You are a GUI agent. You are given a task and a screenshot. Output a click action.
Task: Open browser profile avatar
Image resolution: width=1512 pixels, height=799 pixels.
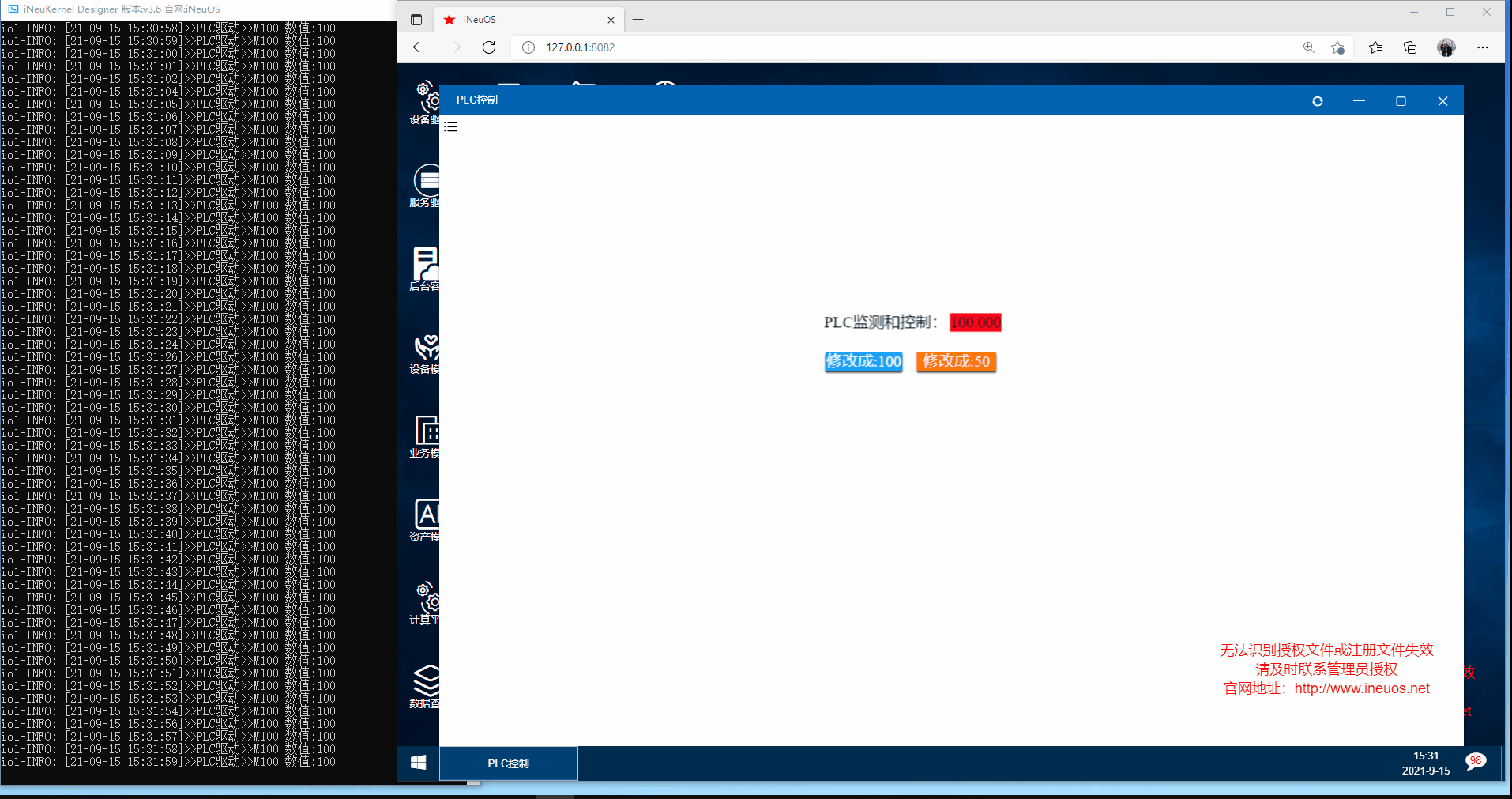pyautogui.click(x=1446, y=47)
